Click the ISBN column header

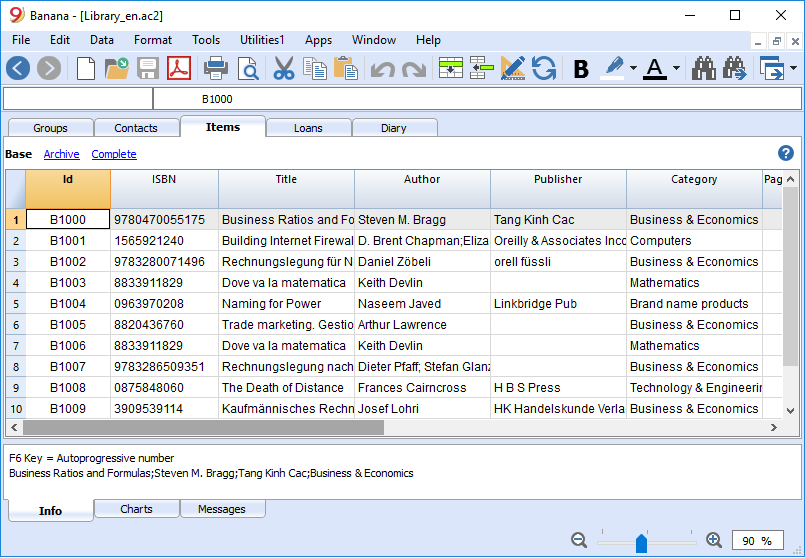point(164,189)
